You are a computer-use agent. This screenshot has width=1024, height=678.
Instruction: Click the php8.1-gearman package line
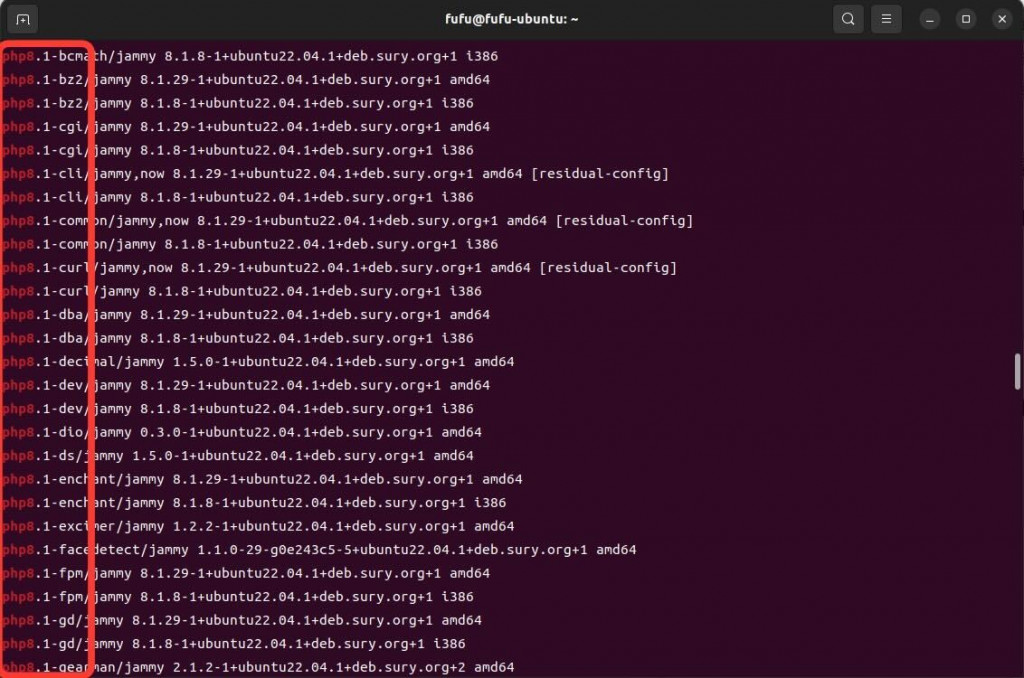pos(258,668)
